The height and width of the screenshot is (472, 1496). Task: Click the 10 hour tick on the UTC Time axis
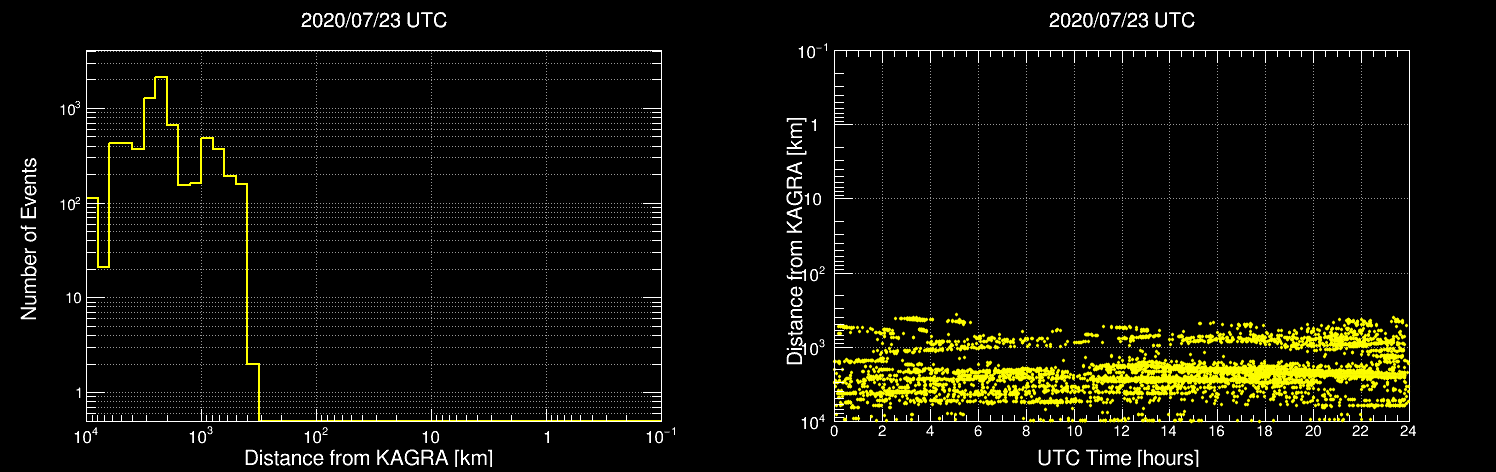[1073, 431]
